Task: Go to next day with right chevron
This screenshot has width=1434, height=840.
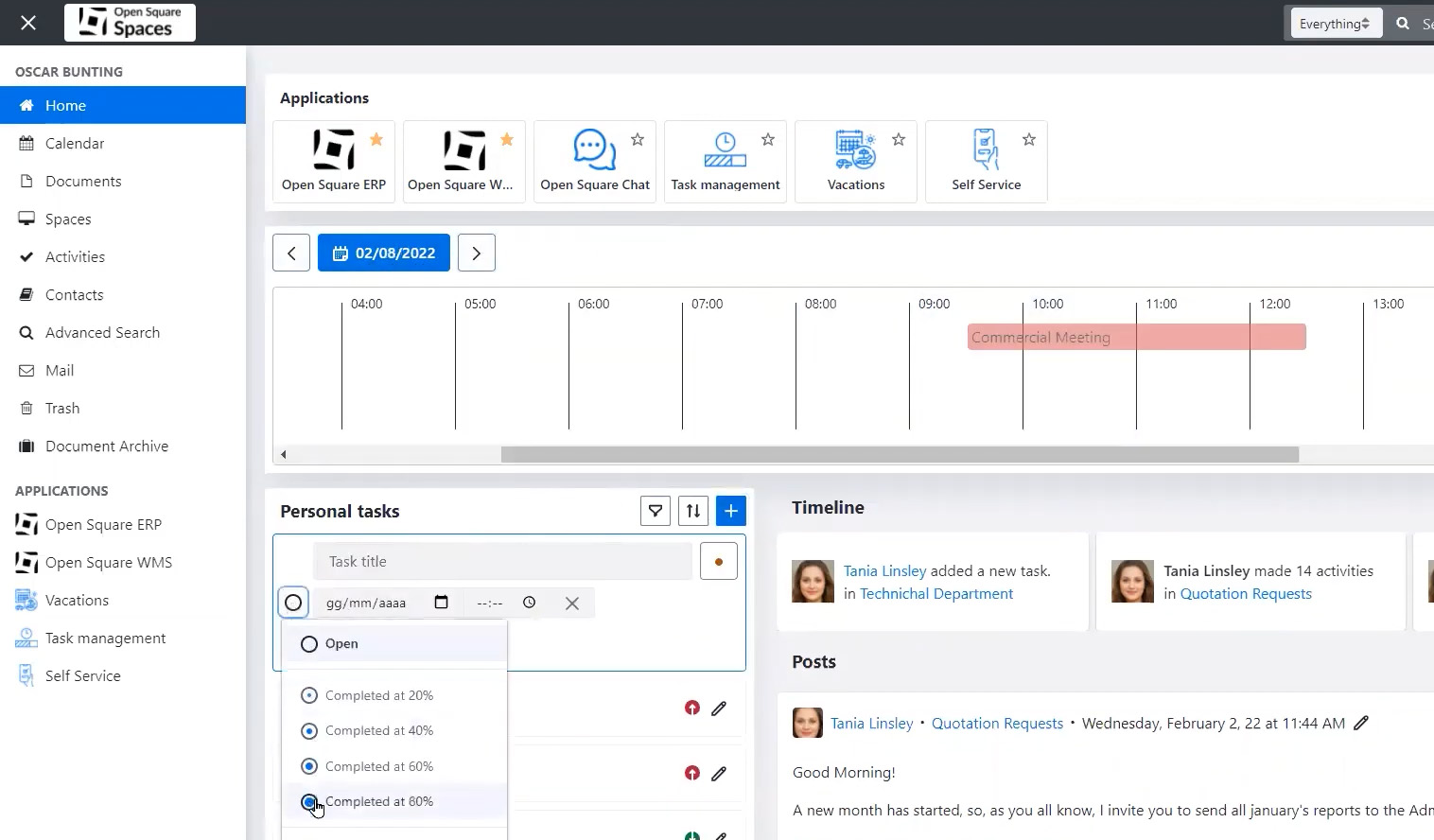Action: click(477, 253)
